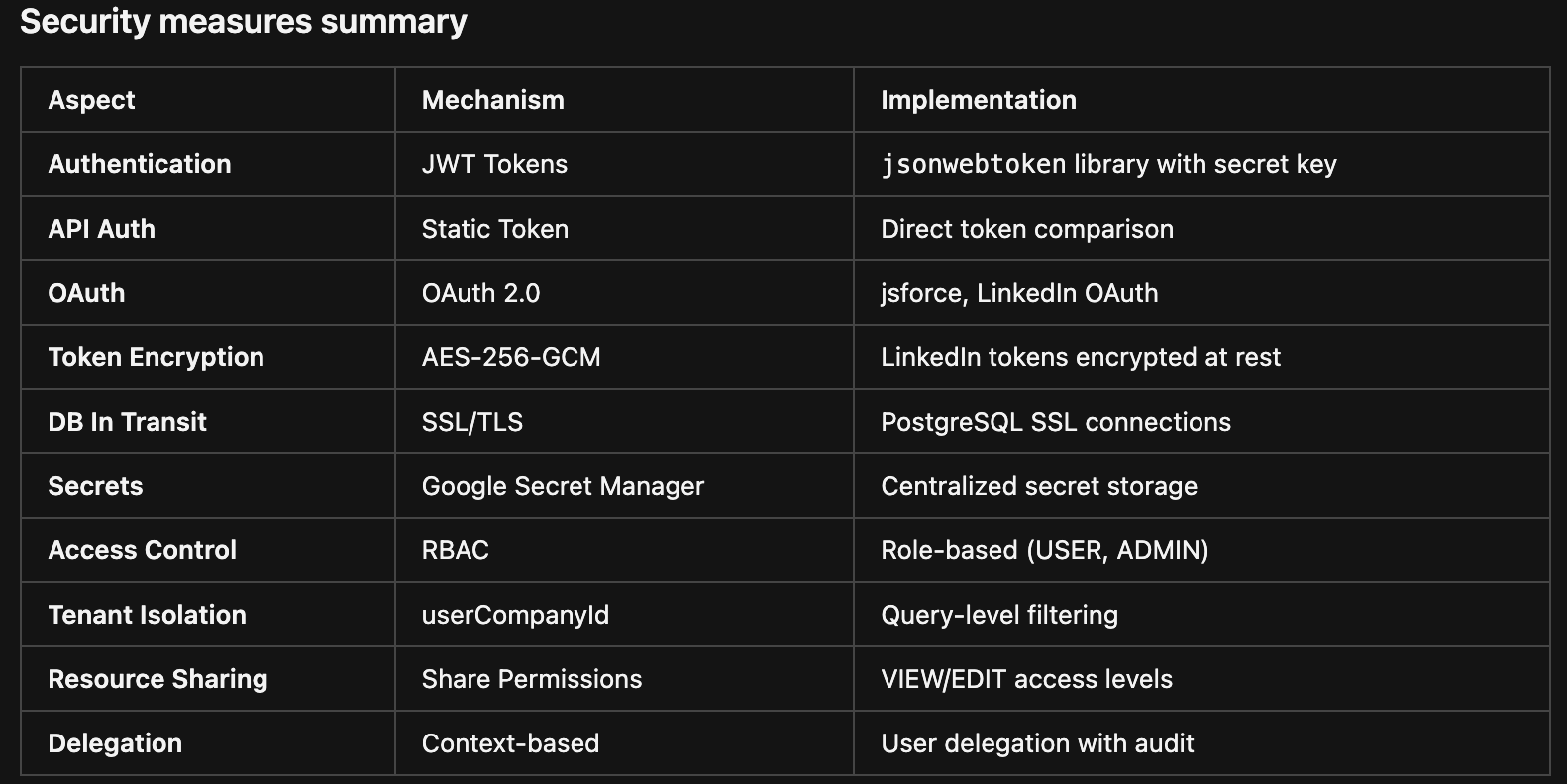Select the Implementation column header
This screenshot has height=784, width=1567.
(x=978, y=100)
